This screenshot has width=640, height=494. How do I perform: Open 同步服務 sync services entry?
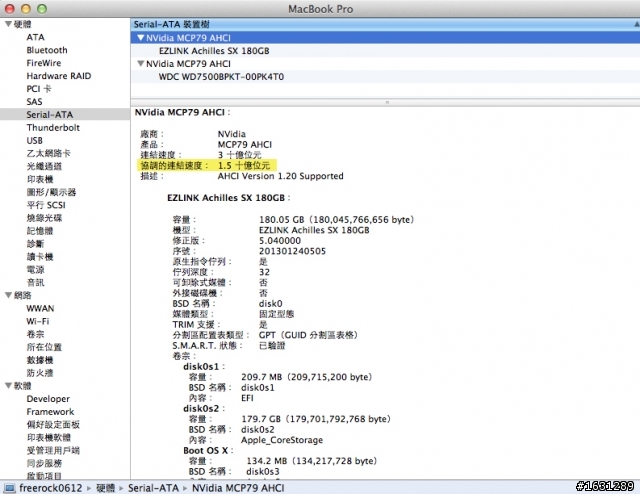tap(44, 463)
